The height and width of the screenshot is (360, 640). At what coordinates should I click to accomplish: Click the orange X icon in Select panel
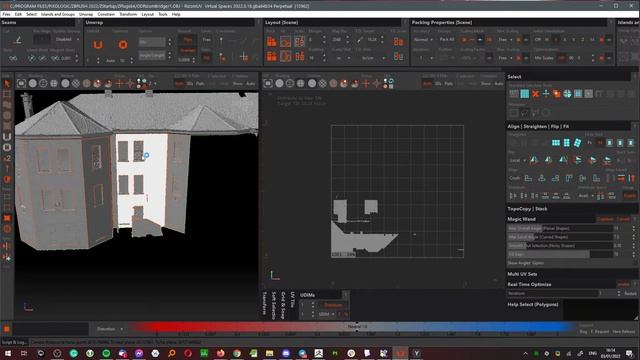[x=536, y=94]
